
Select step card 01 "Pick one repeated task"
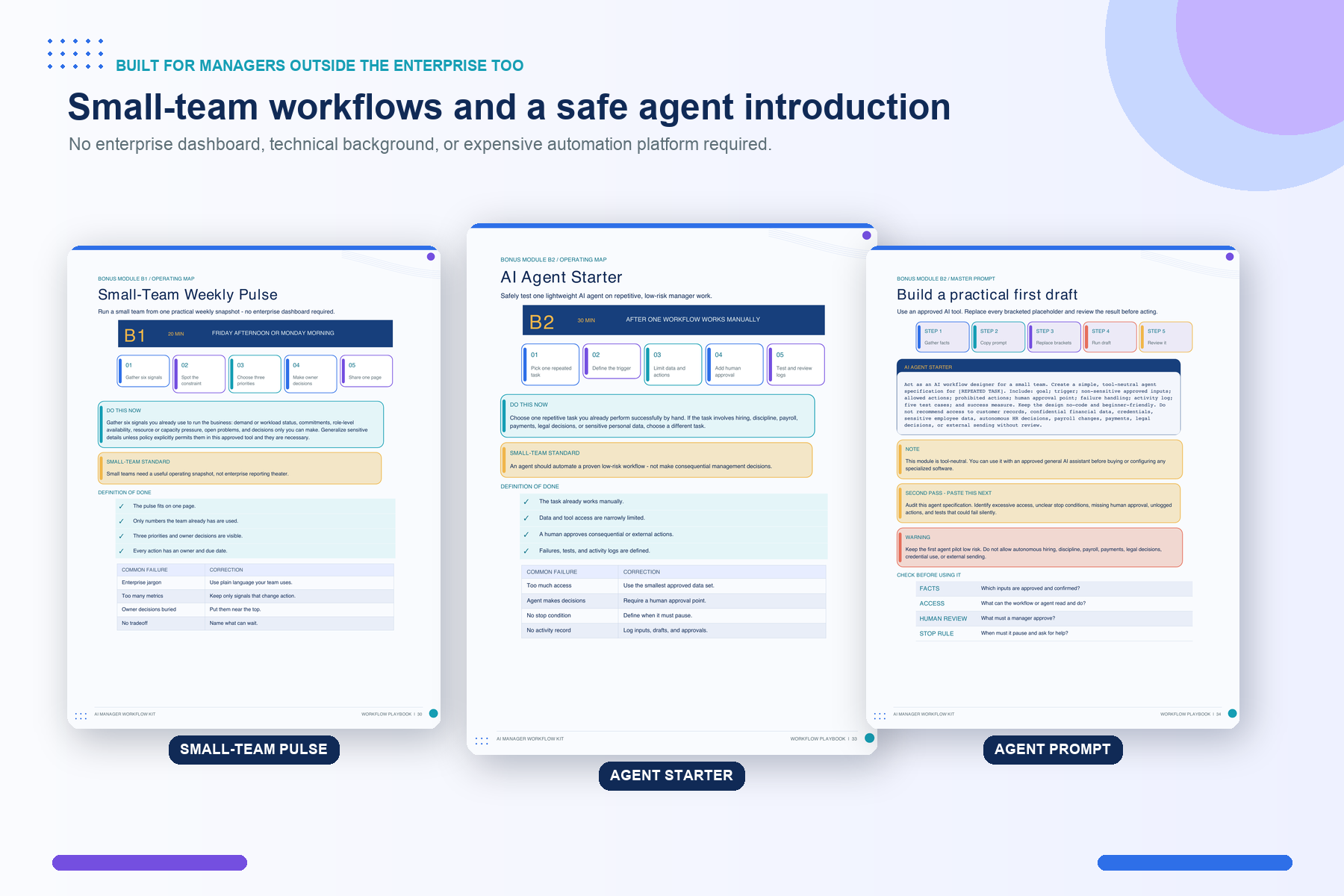pos(550,364)
